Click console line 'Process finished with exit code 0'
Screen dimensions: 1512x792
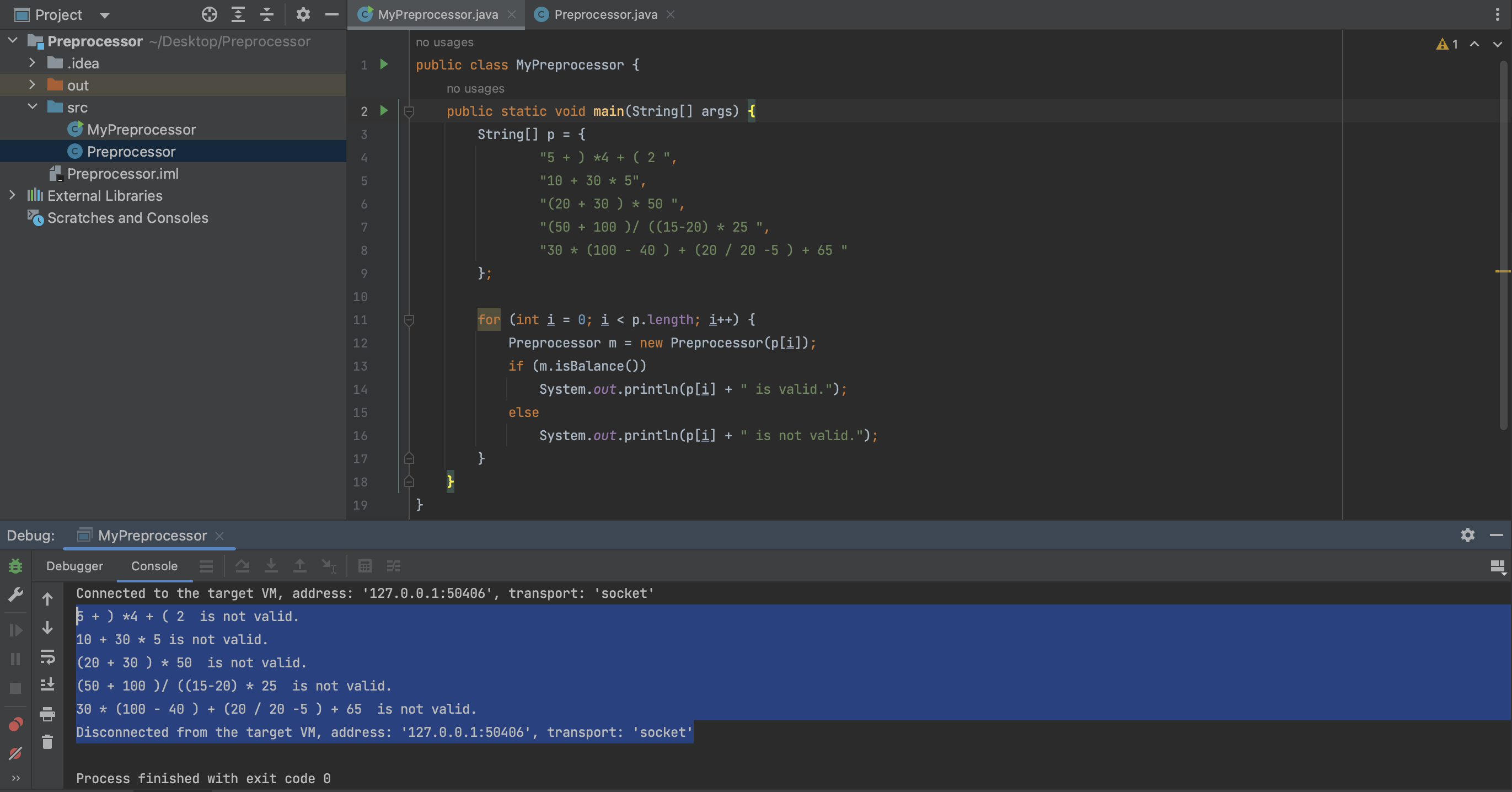[203, 778]
